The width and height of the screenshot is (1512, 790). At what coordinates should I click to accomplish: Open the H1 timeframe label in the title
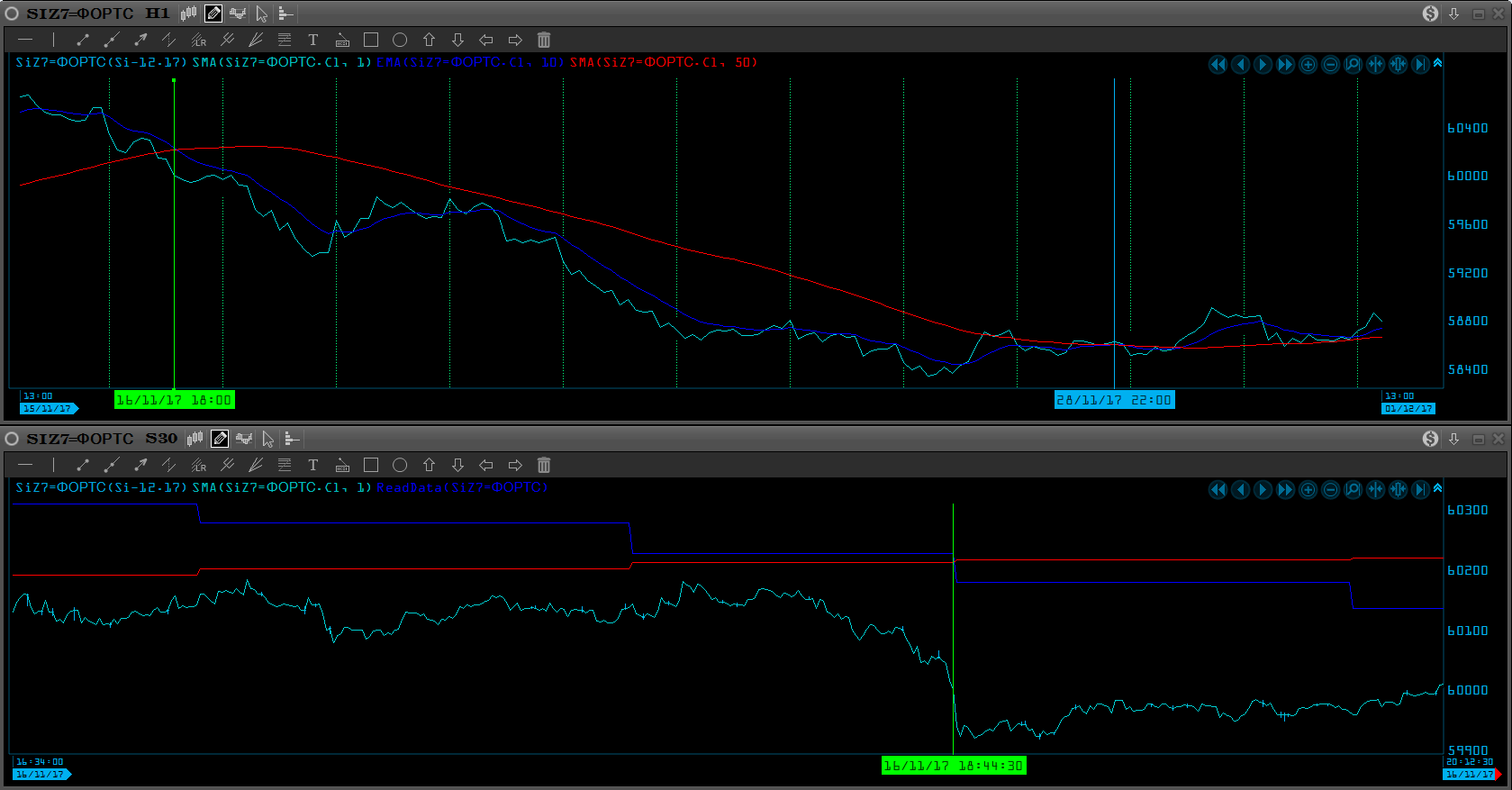[x=157, y=14]
